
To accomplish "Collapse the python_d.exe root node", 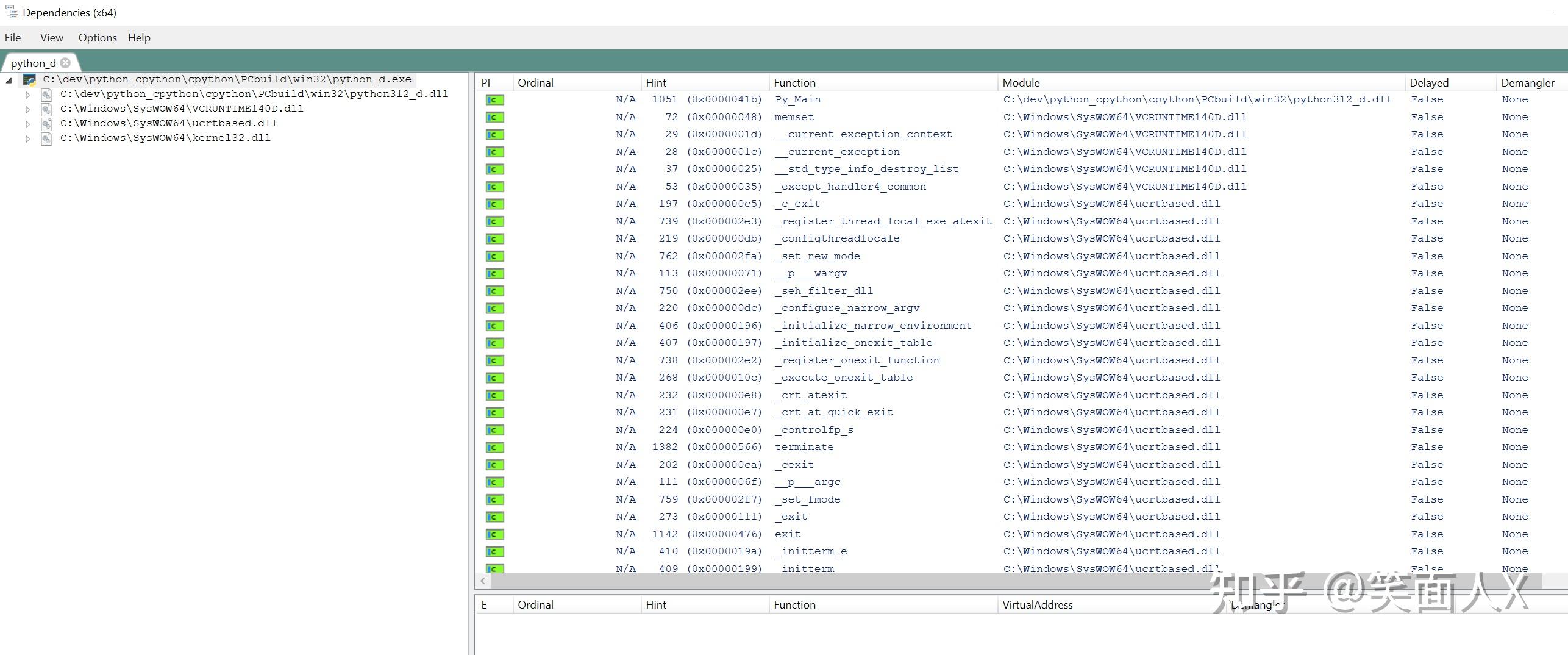I will pos(9,81).
